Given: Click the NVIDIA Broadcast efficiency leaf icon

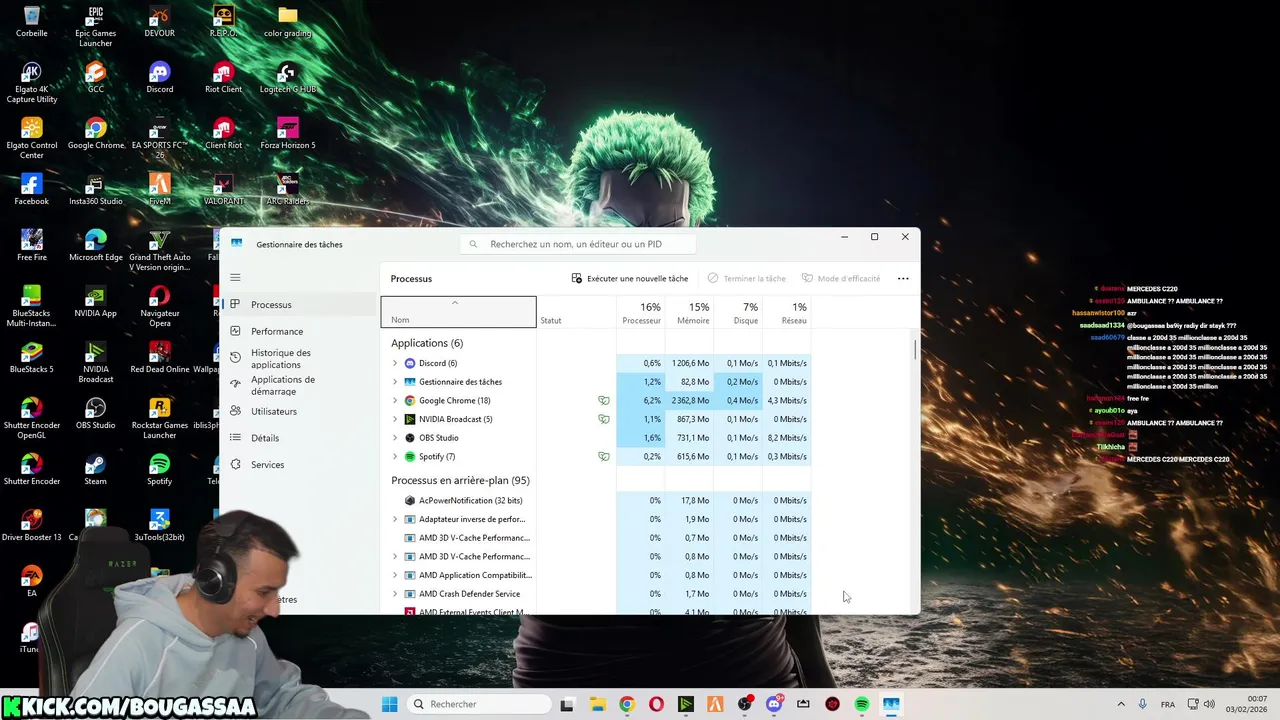Looking at the screenshot, I should 603,419.
